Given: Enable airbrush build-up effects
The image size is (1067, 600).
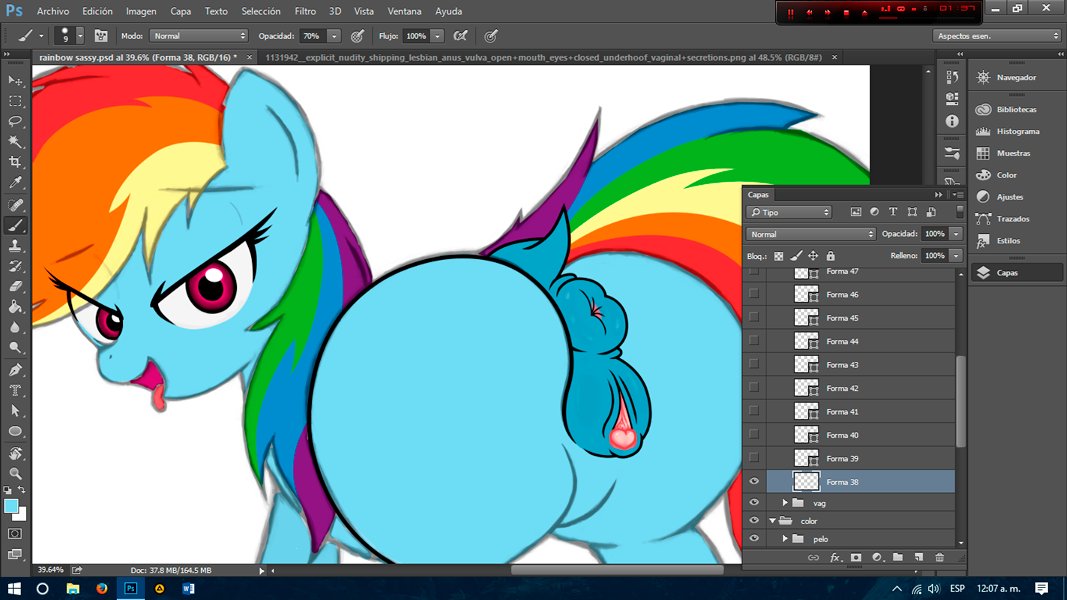Looking at the screenshot, I should [x=461, y=36].
